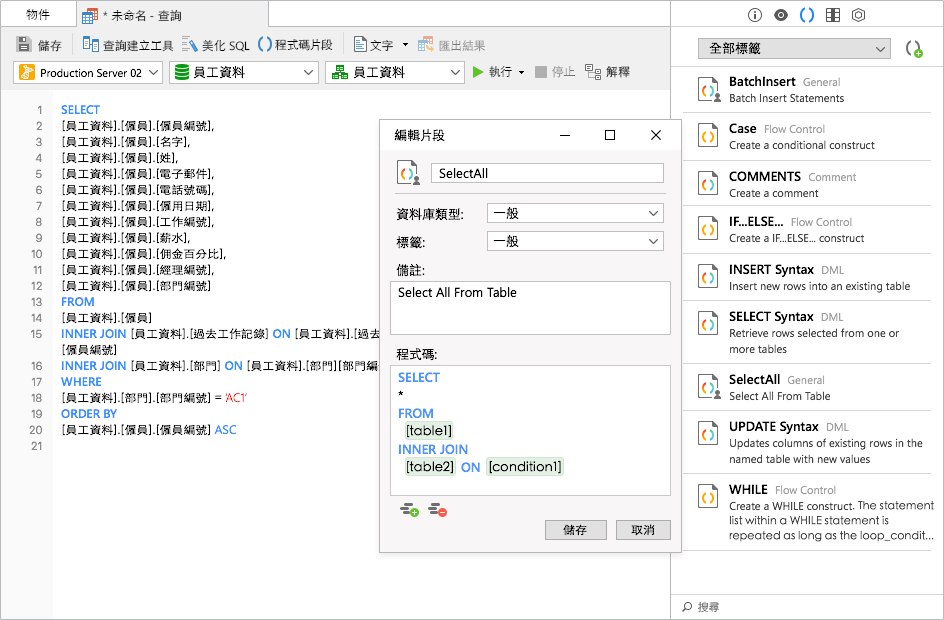Expand the Run (執行) options arrow

pyautogui.click(x=521, y=72)
